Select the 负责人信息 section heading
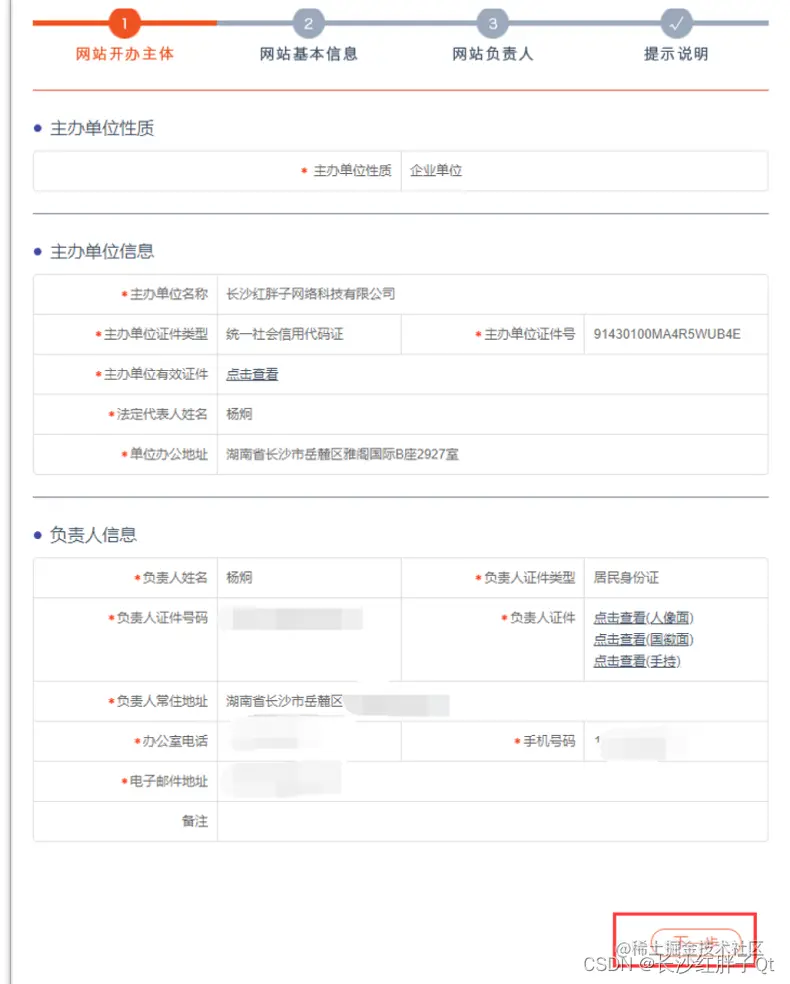The height and width of the screenshot is (984, 790). pos(93,535)
